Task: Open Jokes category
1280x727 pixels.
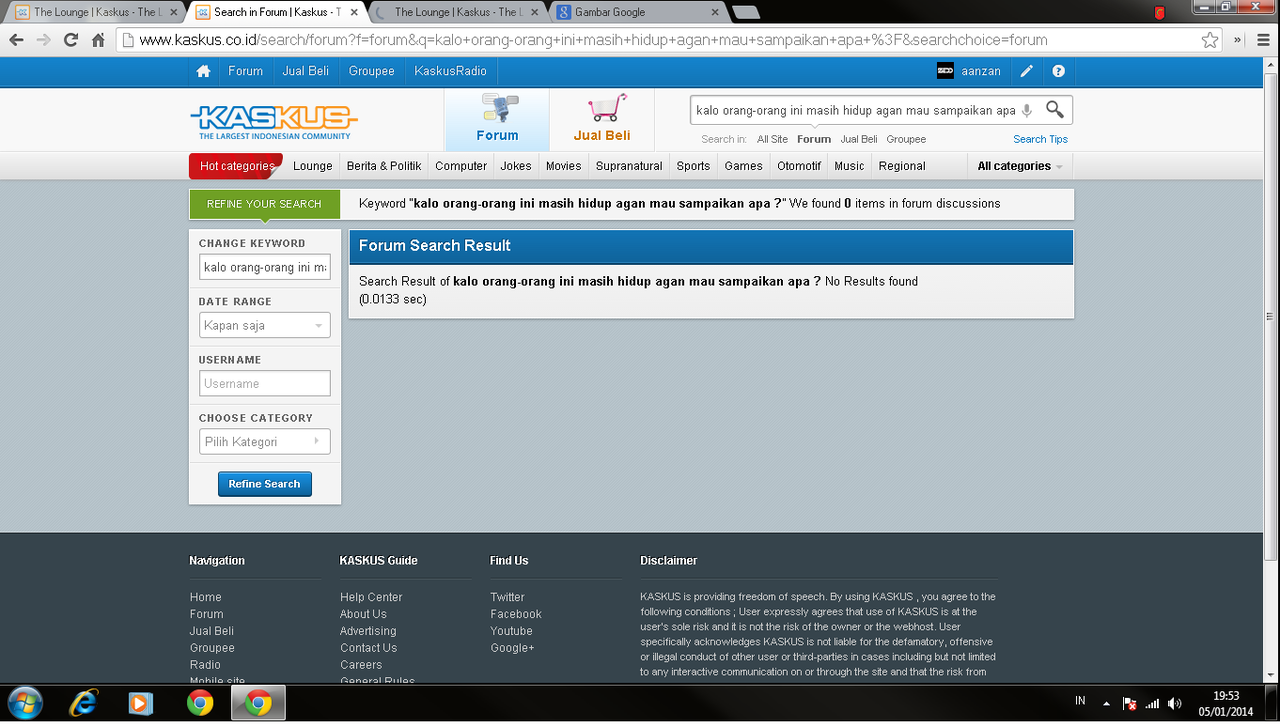Action: 516,166
